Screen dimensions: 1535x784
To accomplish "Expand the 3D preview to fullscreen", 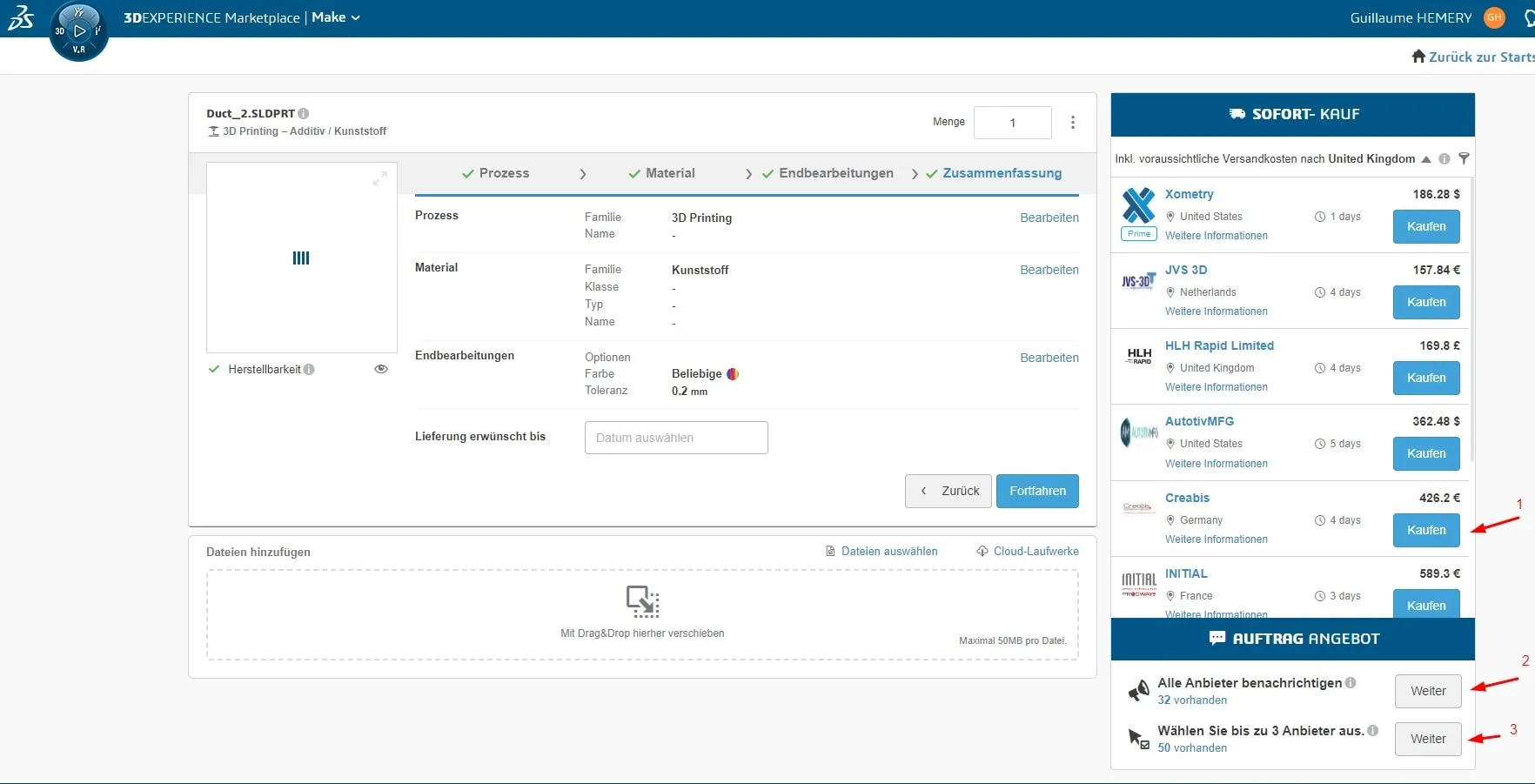I will [379, 178].
